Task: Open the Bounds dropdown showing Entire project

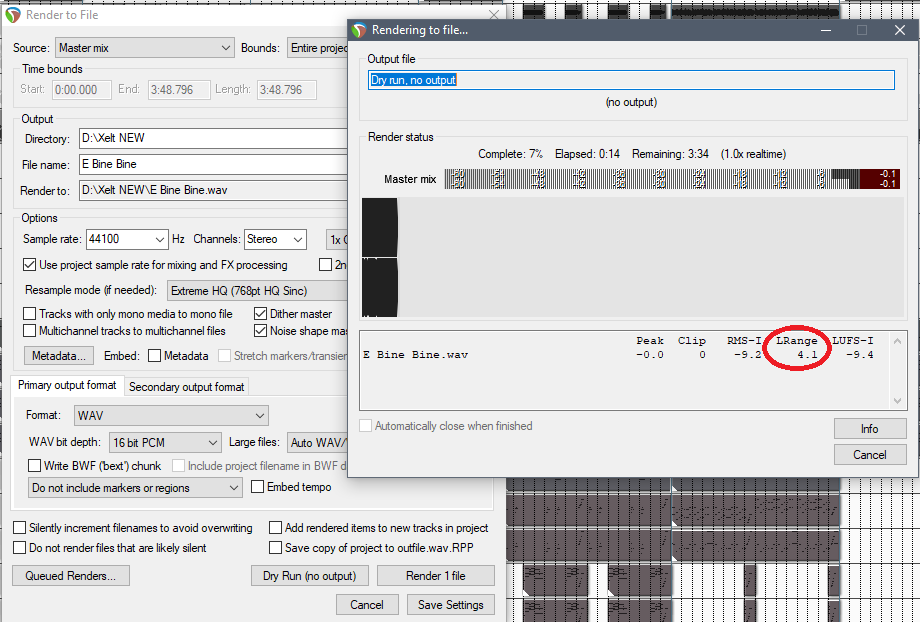Action: (x=317, y=48)
